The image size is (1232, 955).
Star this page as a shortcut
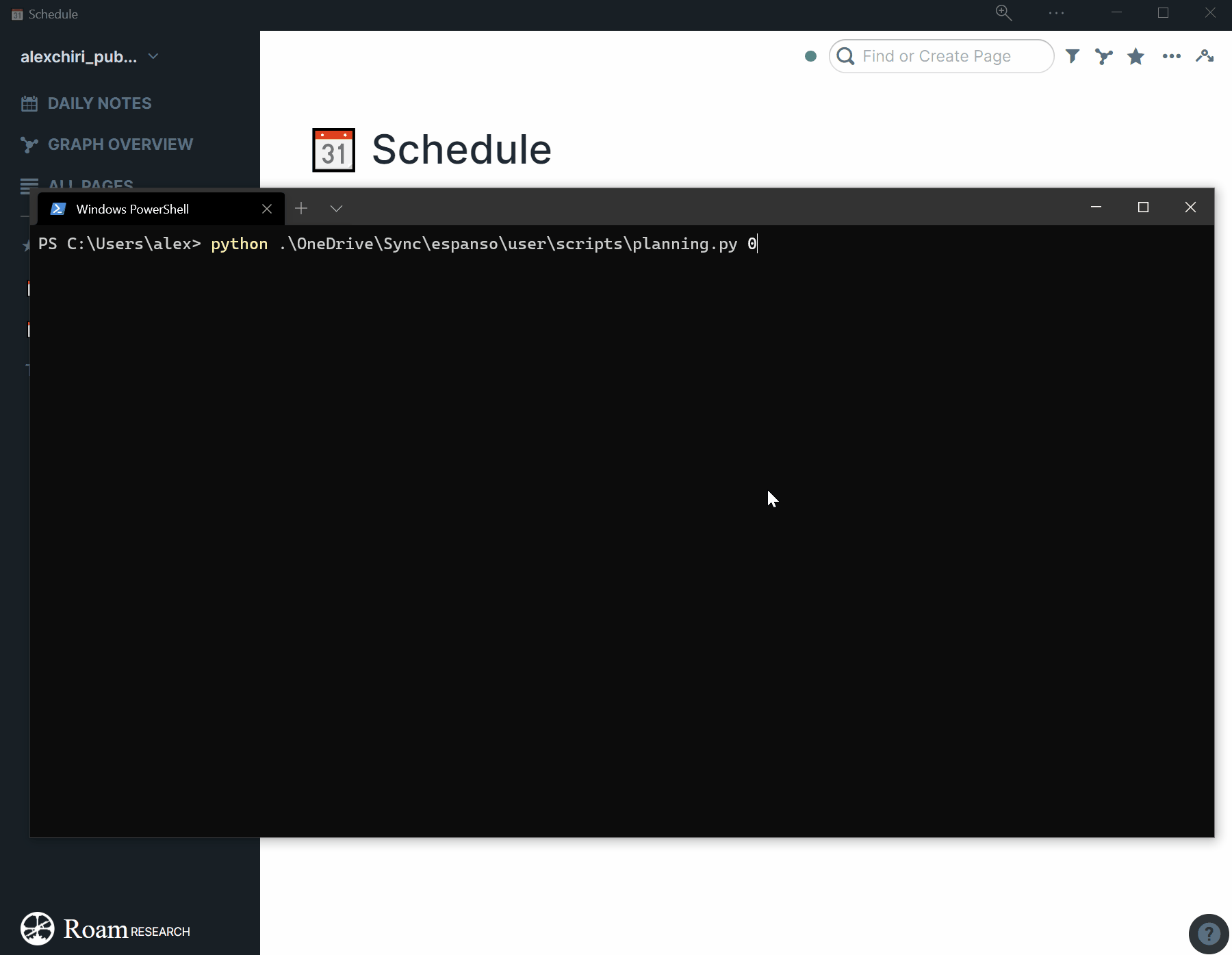coord(1135,56)
